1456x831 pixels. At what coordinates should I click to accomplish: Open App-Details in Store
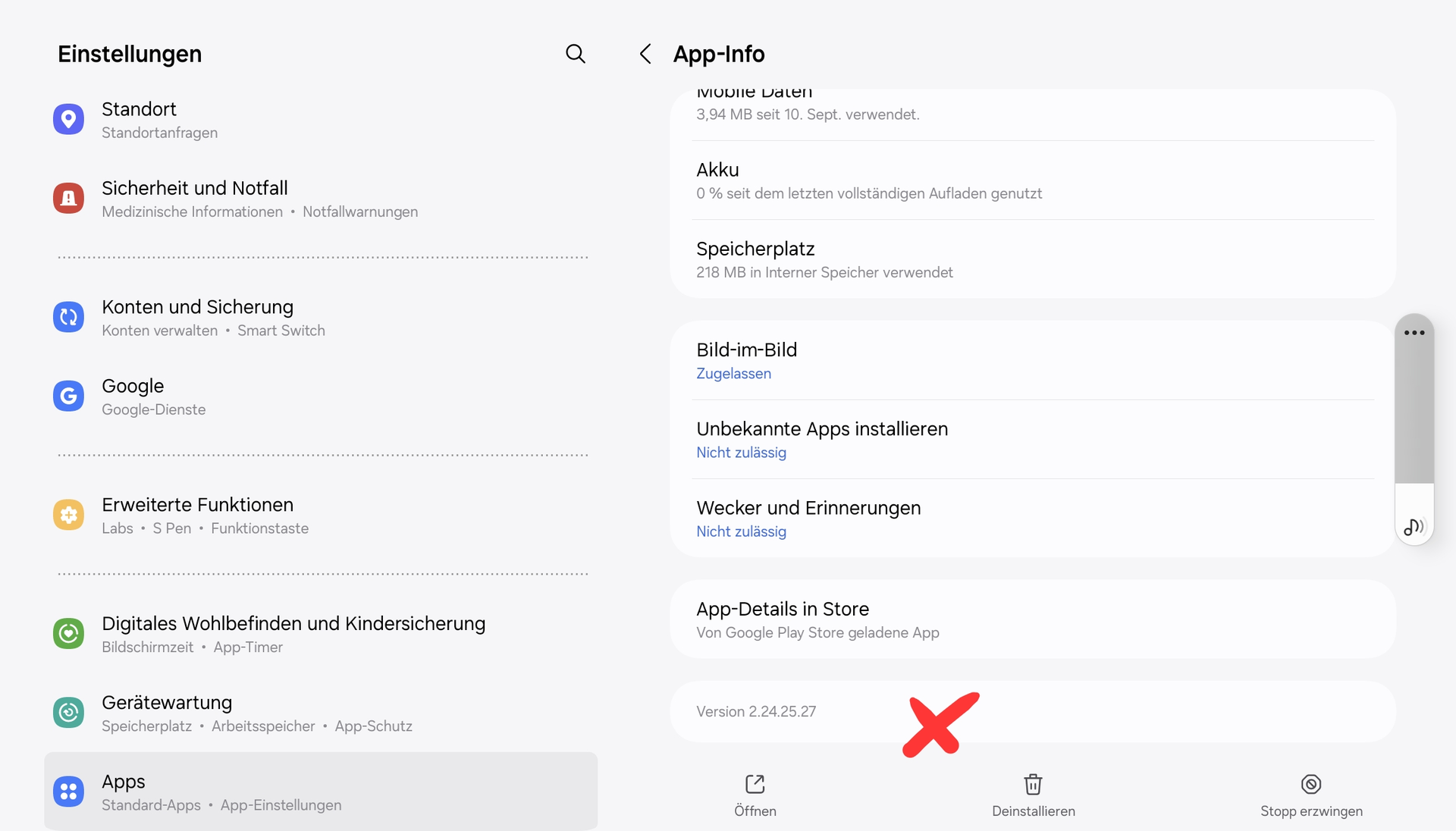pyautogui.click(x=1031, y=619)
